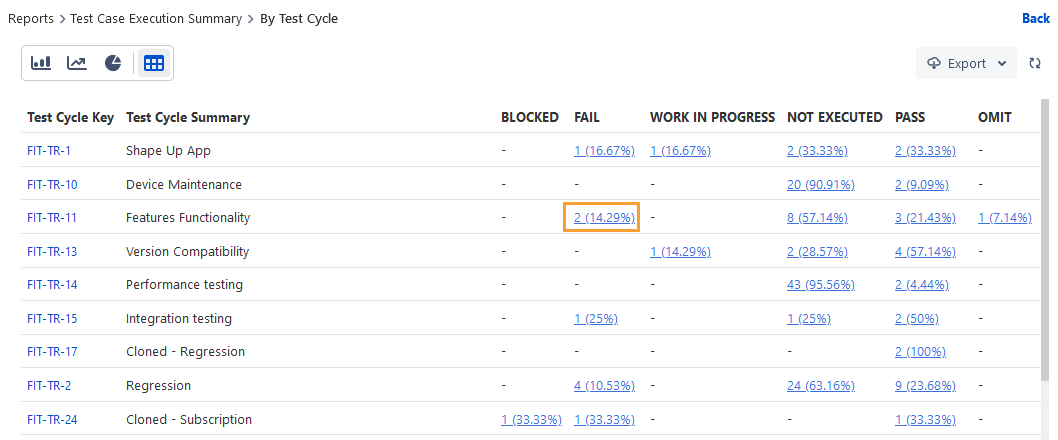Open Features Functionality omit 1 (7.14%)

tap(1004, 218)
